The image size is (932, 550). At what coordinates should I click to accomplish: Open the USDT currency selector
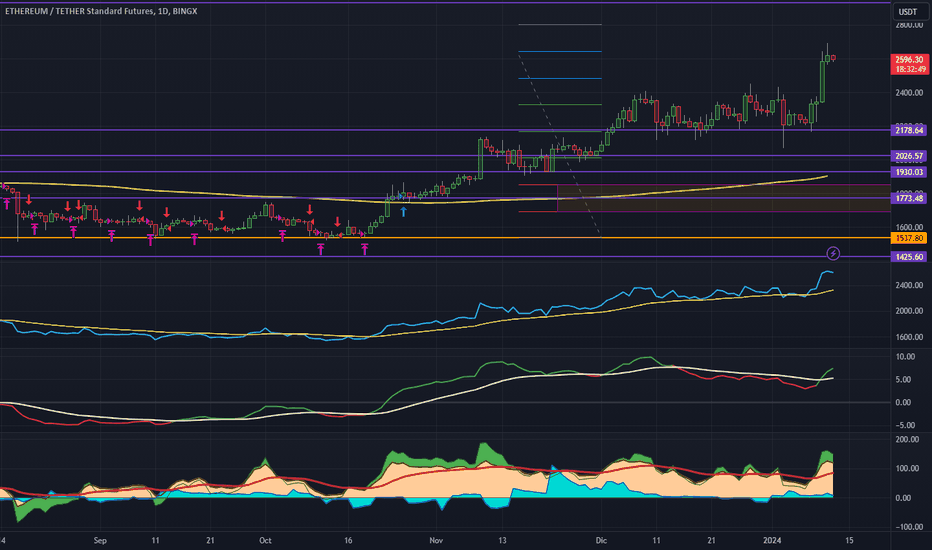pos(908,11)
